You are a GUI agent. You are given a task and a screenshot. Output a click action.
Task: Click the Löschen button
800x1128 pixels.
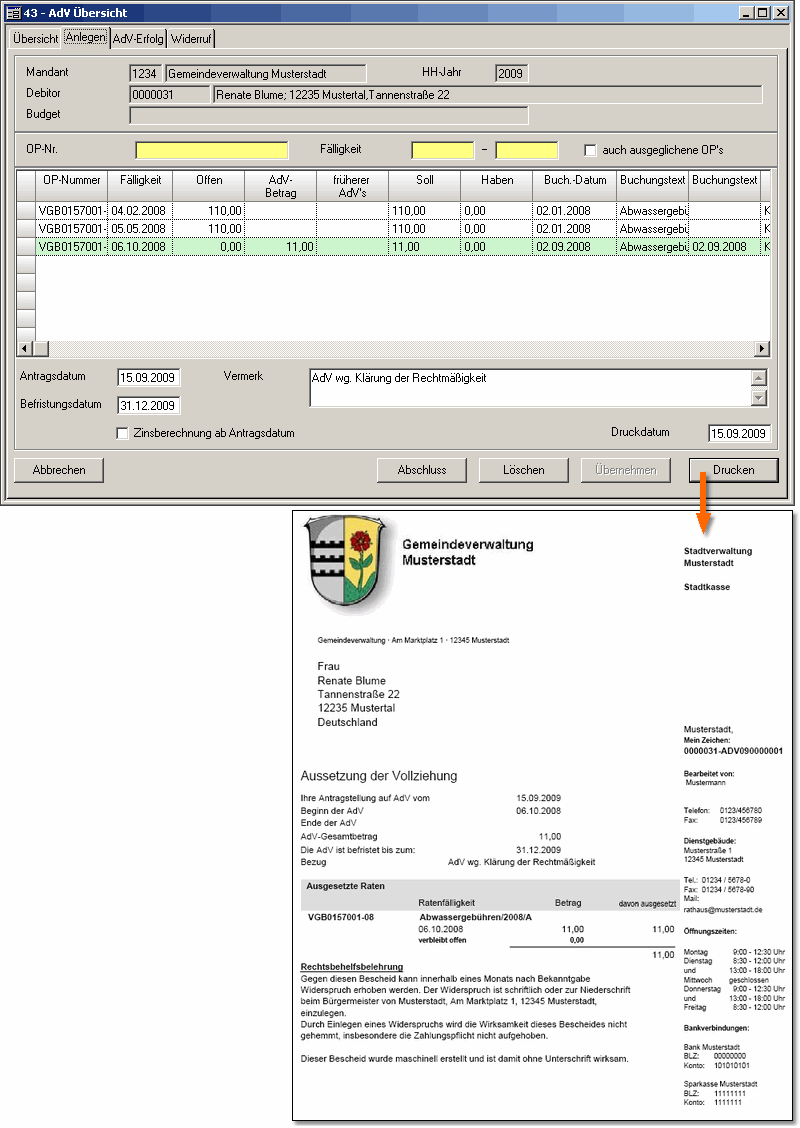click(524, 470)
